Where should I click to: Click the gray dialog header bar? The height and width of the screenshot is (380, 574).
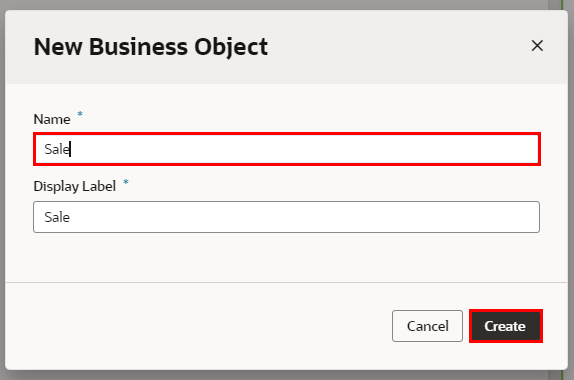(287, 47)
